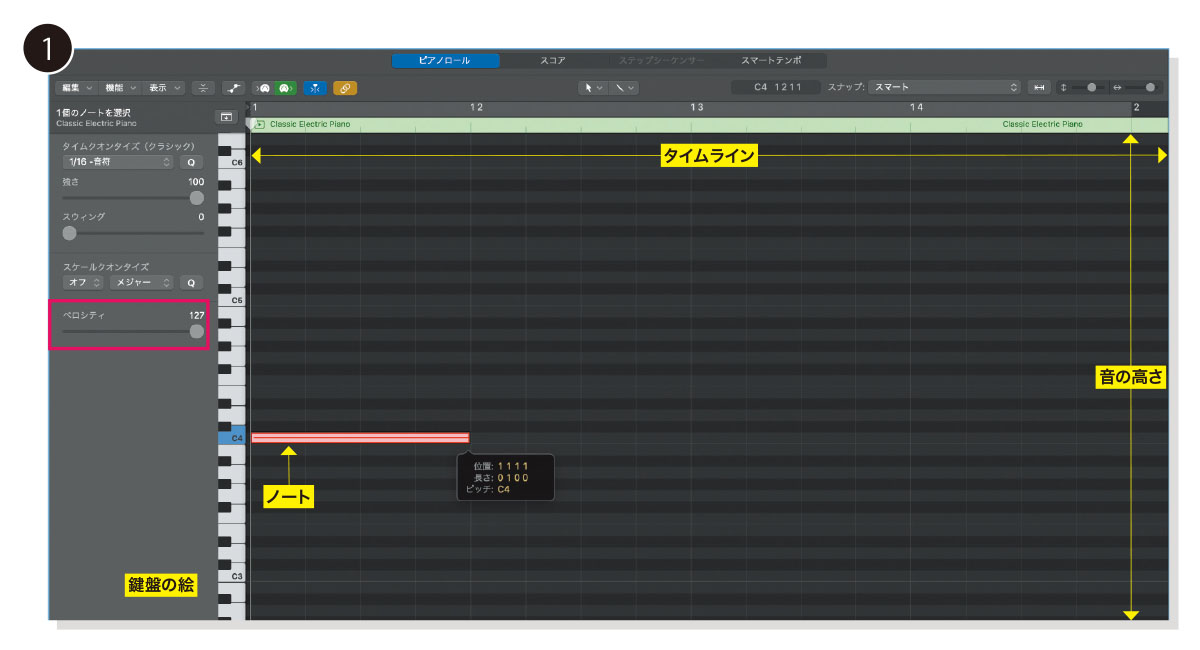Image resolution: width=1200 pixels, height=650 pixels.
Task: Toggle the automation curve button
Action: (233, 88)
